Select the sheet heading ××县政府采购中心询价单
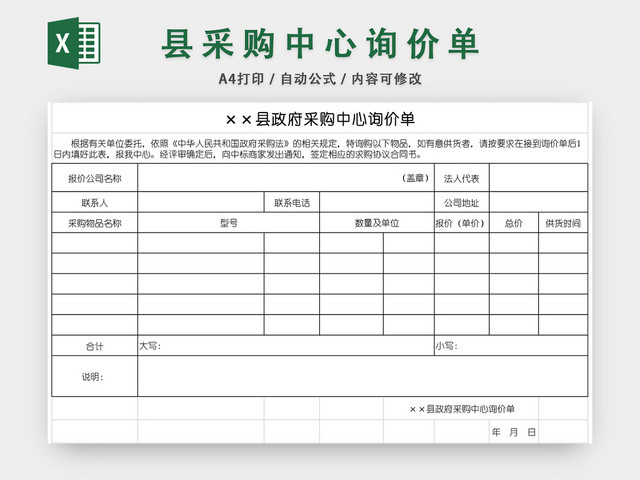The image size is (640, 480). coord(320,120)
